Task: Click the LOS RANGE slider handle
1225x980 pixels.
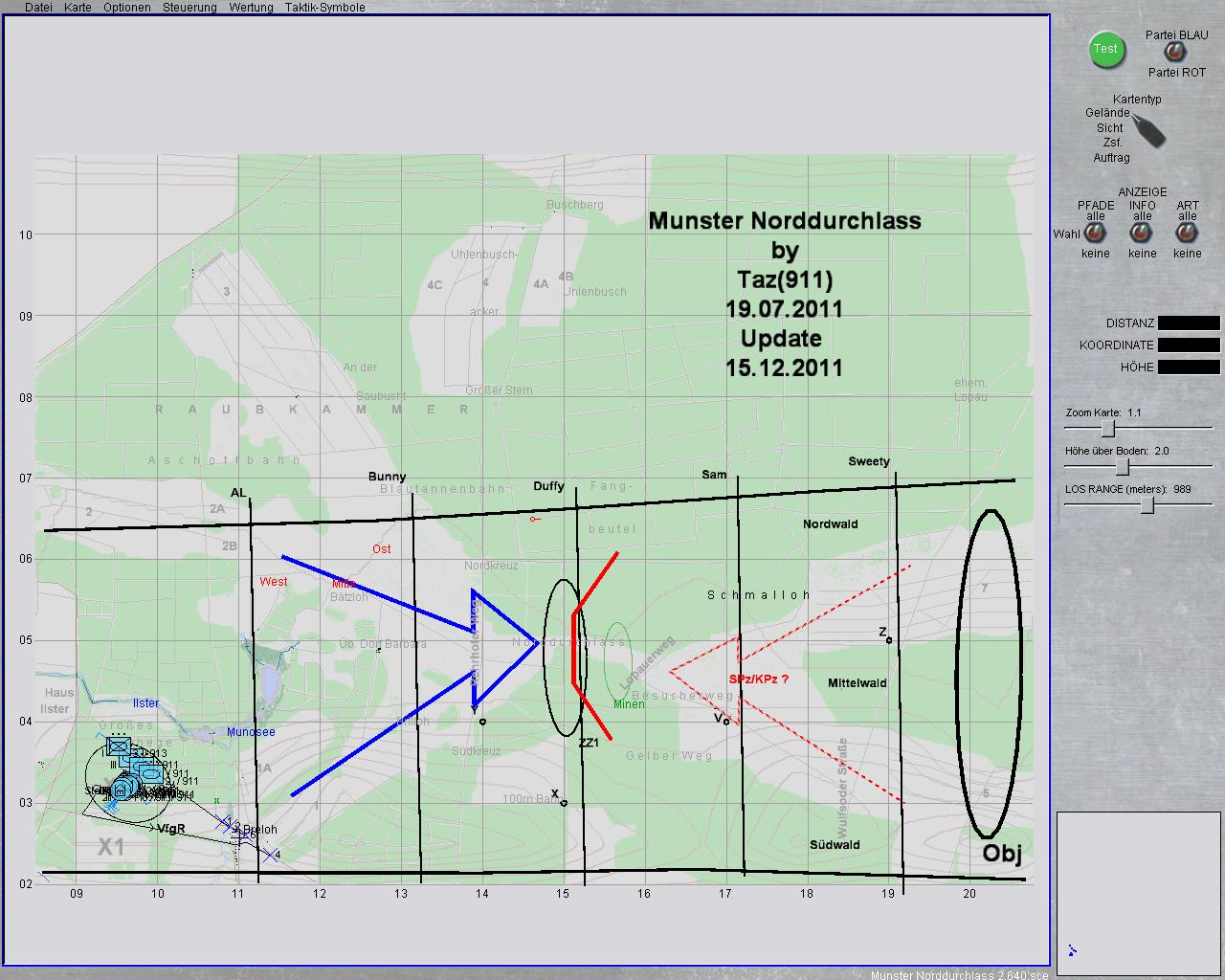Action: coord(1147,505)
